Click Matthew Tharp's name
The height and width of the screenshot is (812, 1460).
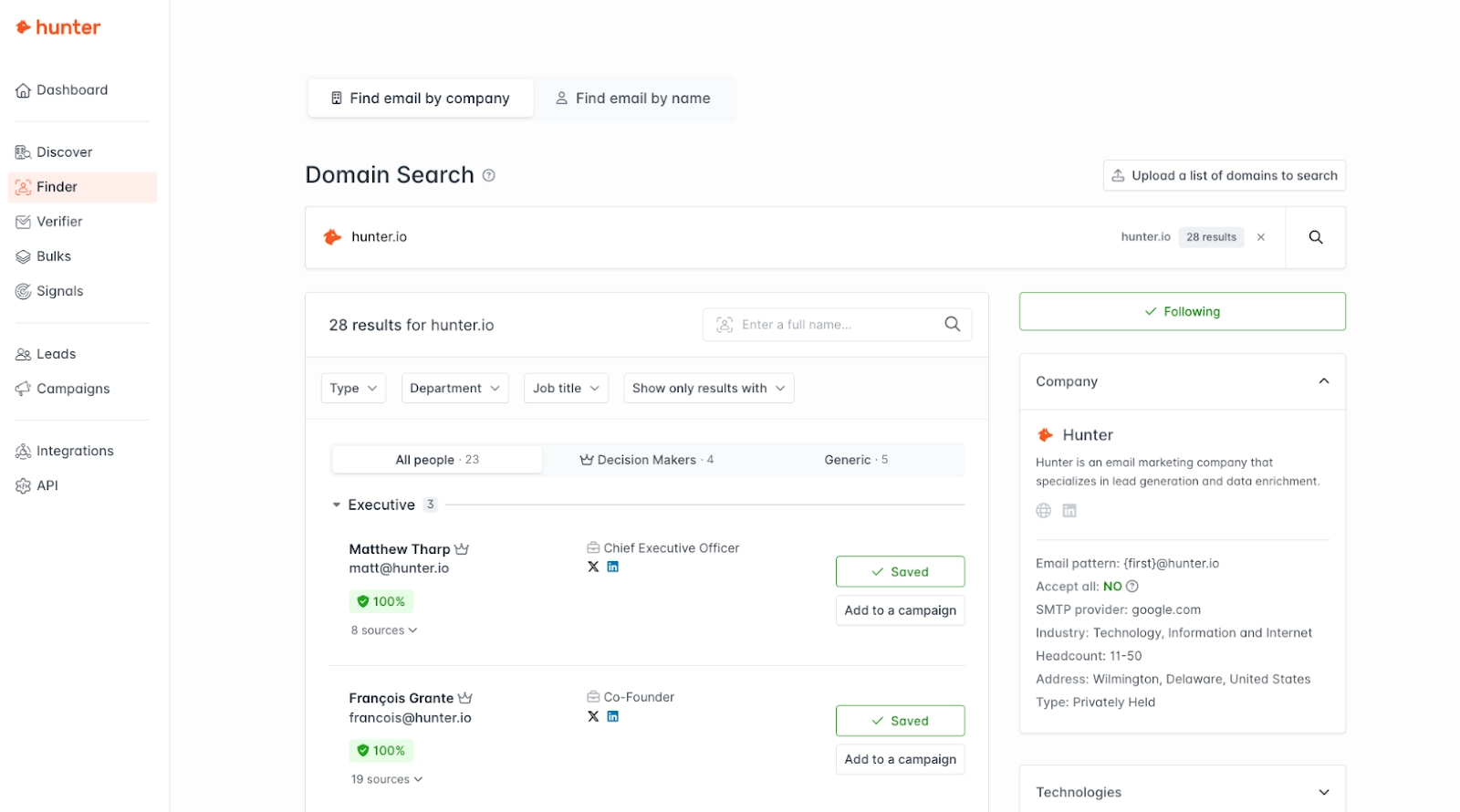coord(400,549)
